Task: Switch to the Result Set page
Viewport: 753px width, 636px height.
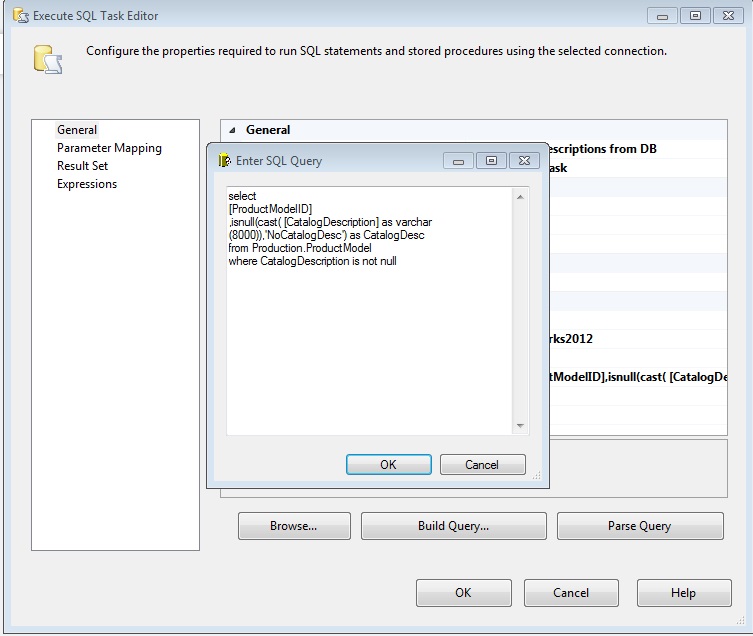Action: (x=82, y=166)
